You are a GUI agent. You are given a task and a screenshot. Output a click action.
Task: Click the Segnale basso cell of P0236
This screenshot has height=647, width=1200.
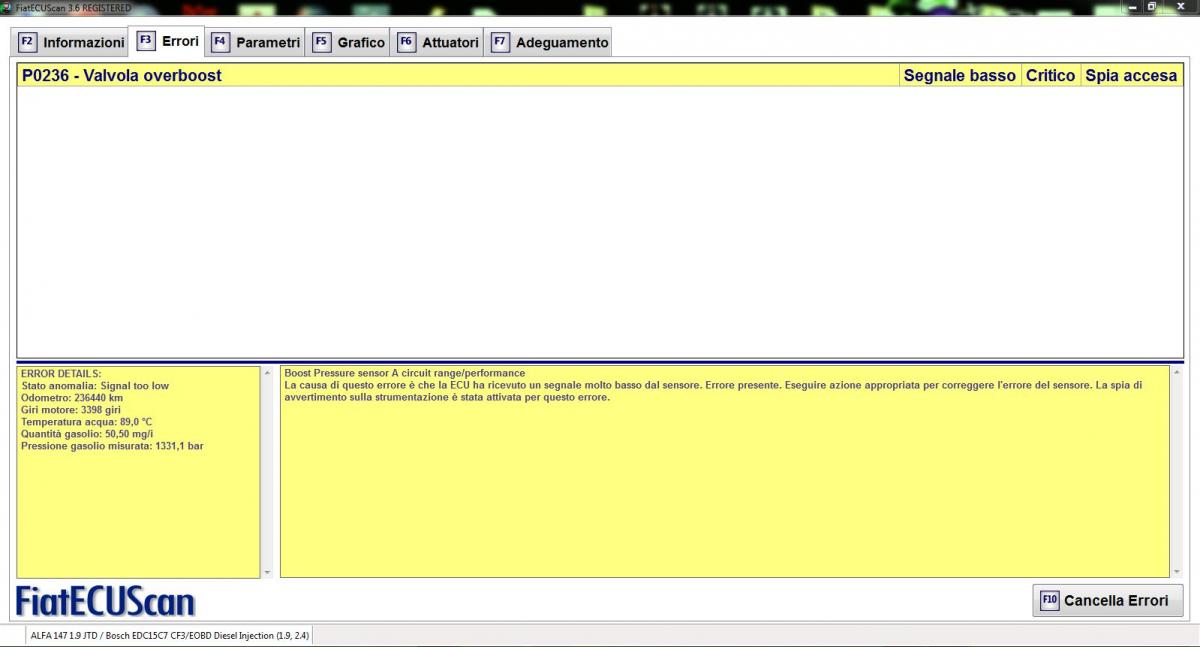click(959, 75)
